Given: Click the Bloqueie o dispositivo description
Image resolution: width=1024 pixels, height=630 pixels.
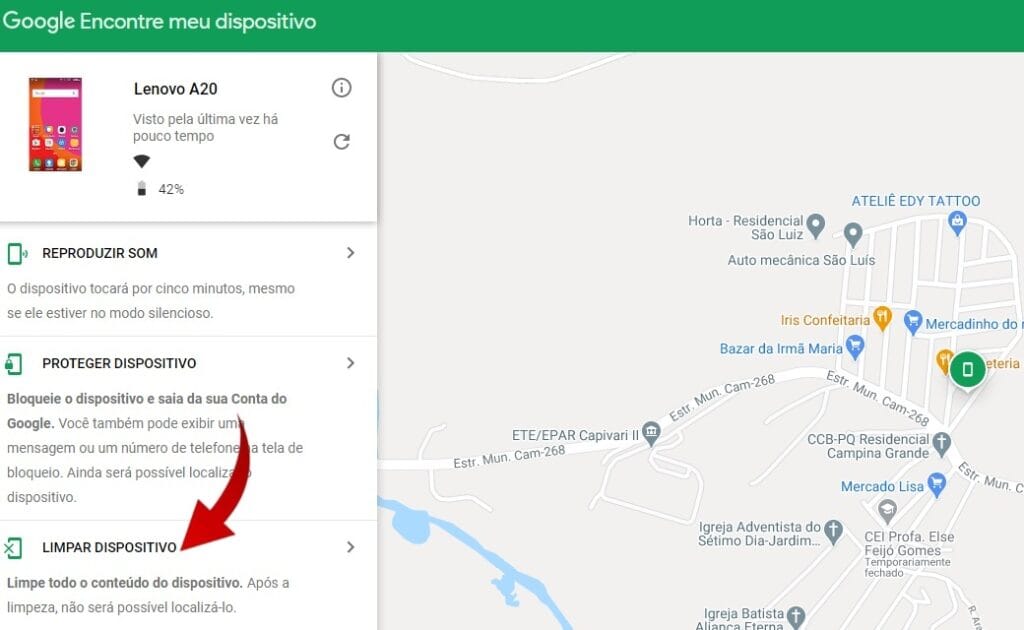Looking at the screenshot, I should [155, 448].
